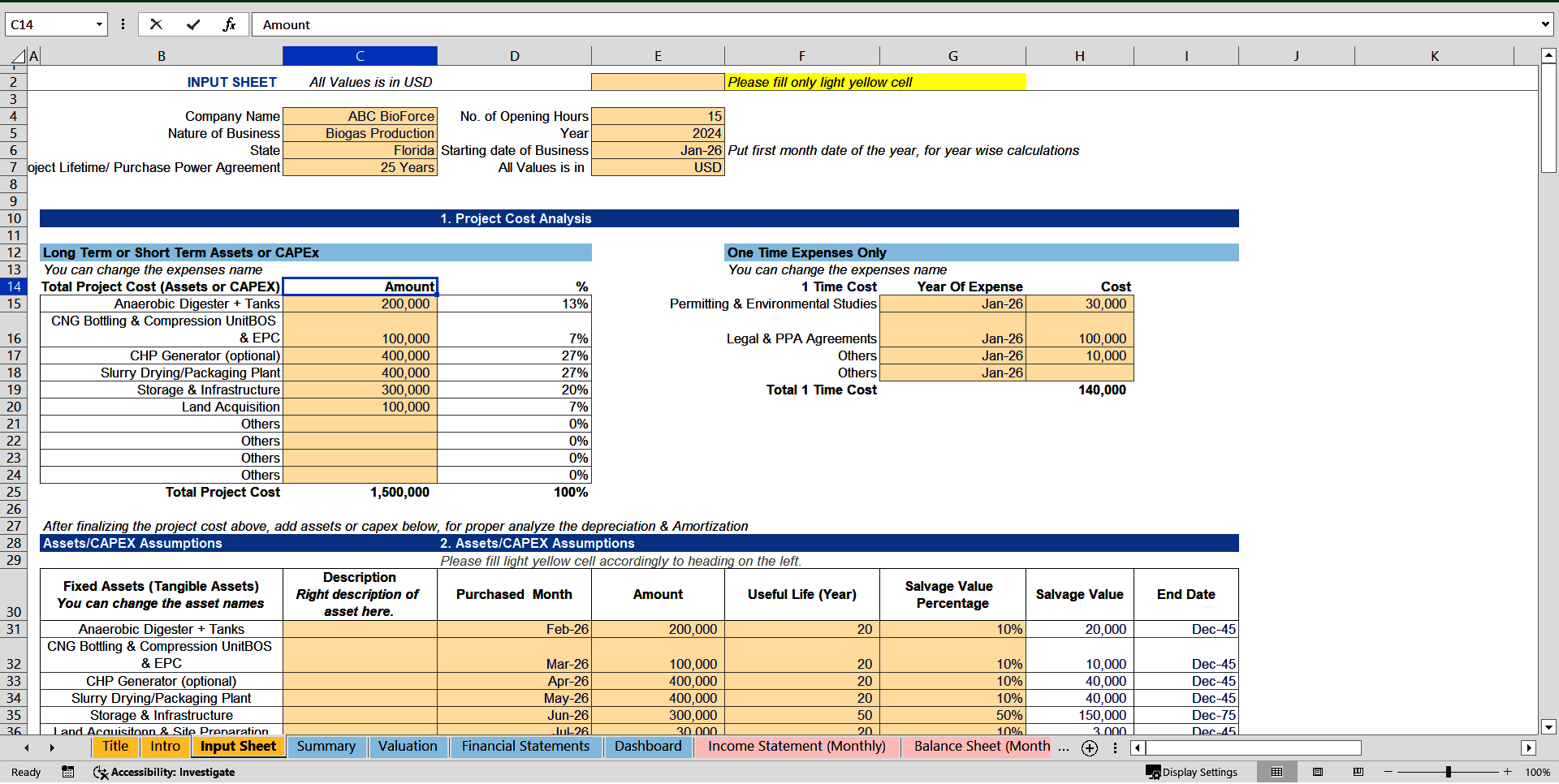The width and height of the screenshot is (1559, 784).
Task: Click the 100% zoom level
Action: [1537, 772]
